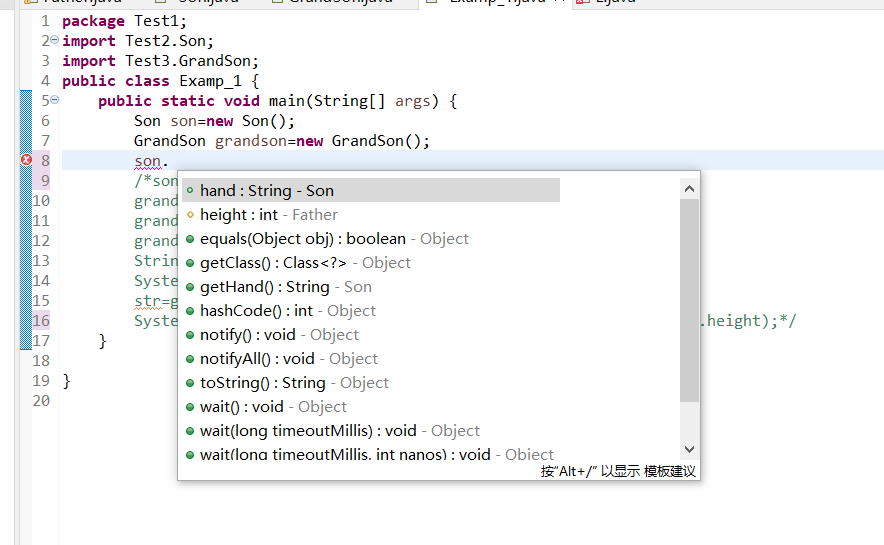Click line number 16 in the gutter
This screenshot has height=545, width=884.
[41, 321]
